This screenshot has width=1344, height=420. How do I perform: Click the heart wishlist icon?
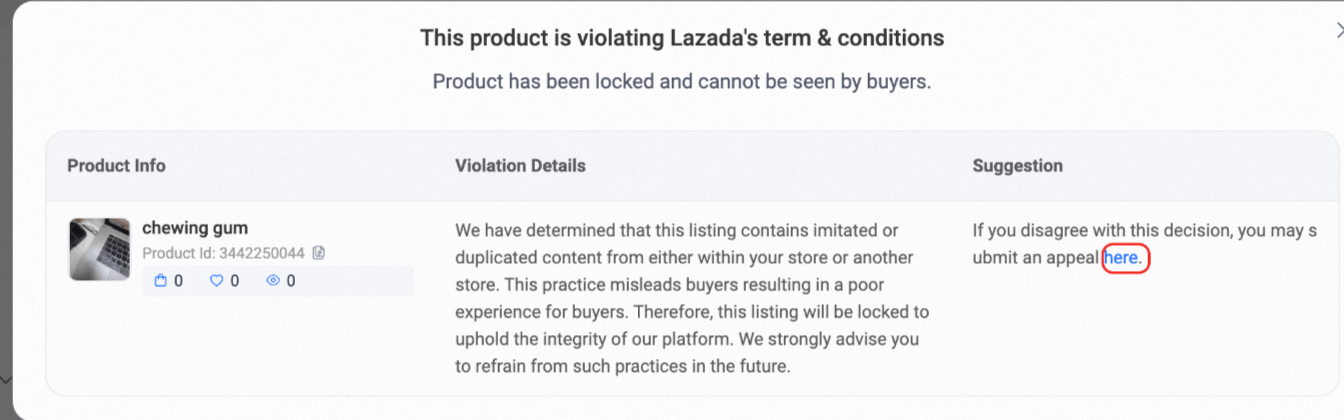pos(216,281)
